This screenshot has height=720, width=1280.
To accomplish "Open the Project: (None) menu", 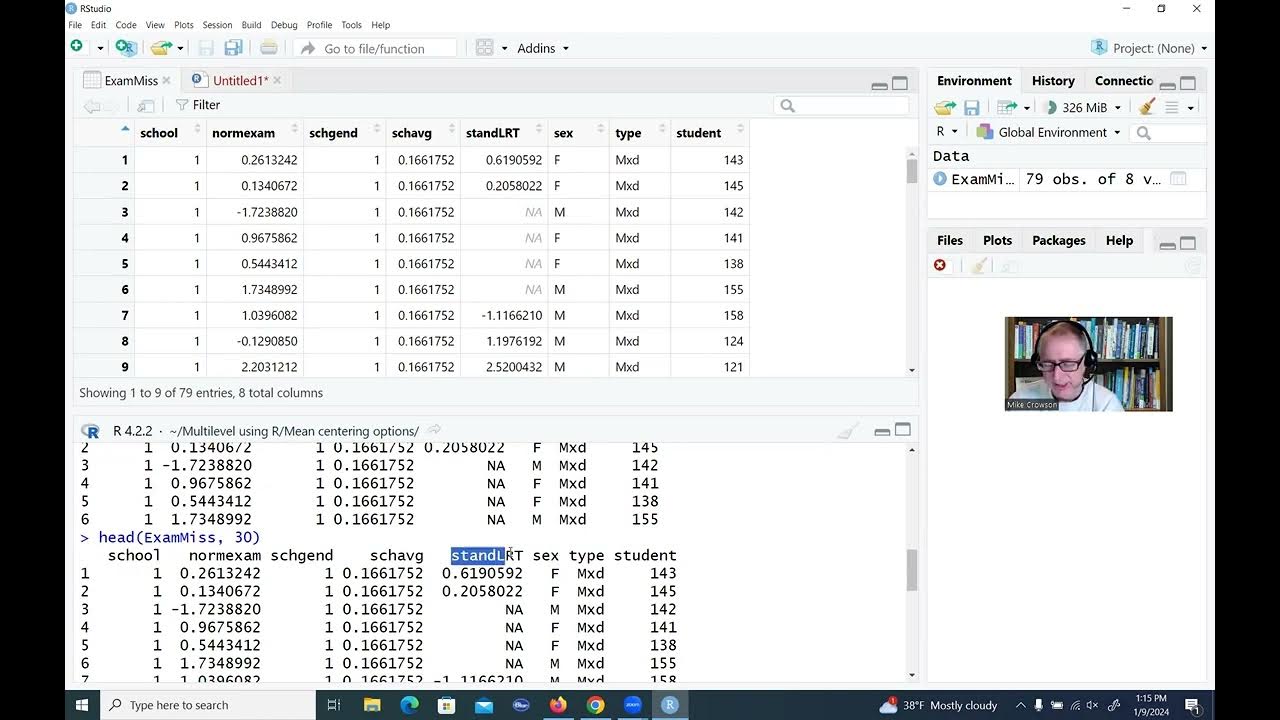I will tap(1149, 48).
